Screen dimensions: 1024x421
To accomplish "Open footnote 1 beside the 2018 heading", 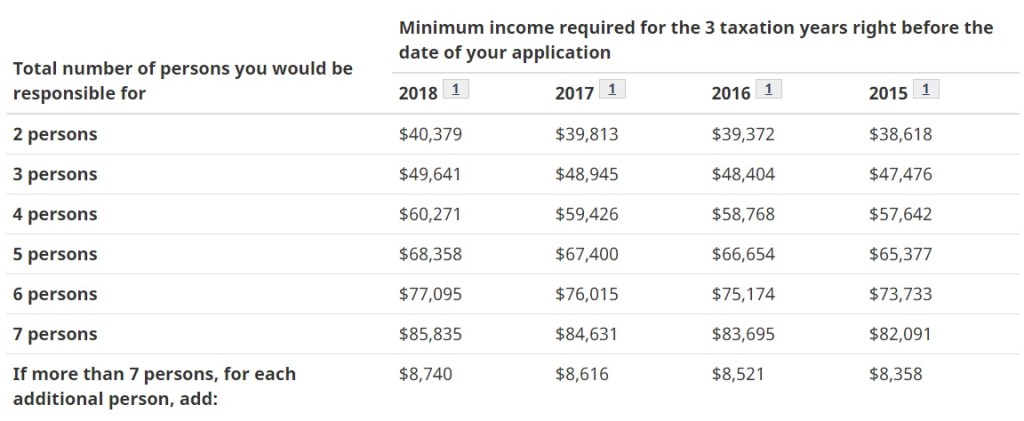I will [456, 90].
